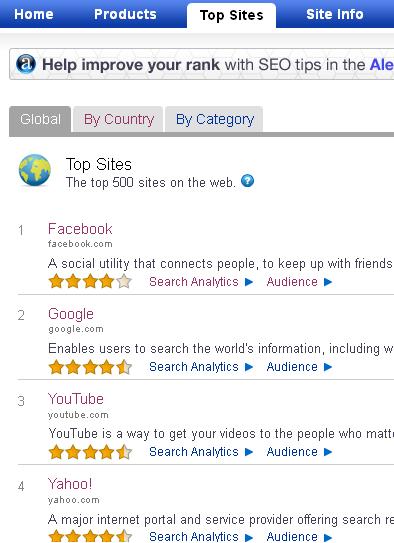This screenshot has height=543, width=394.
Task: Click arrow next to Facebook Search Analytics
Action: 249,282
